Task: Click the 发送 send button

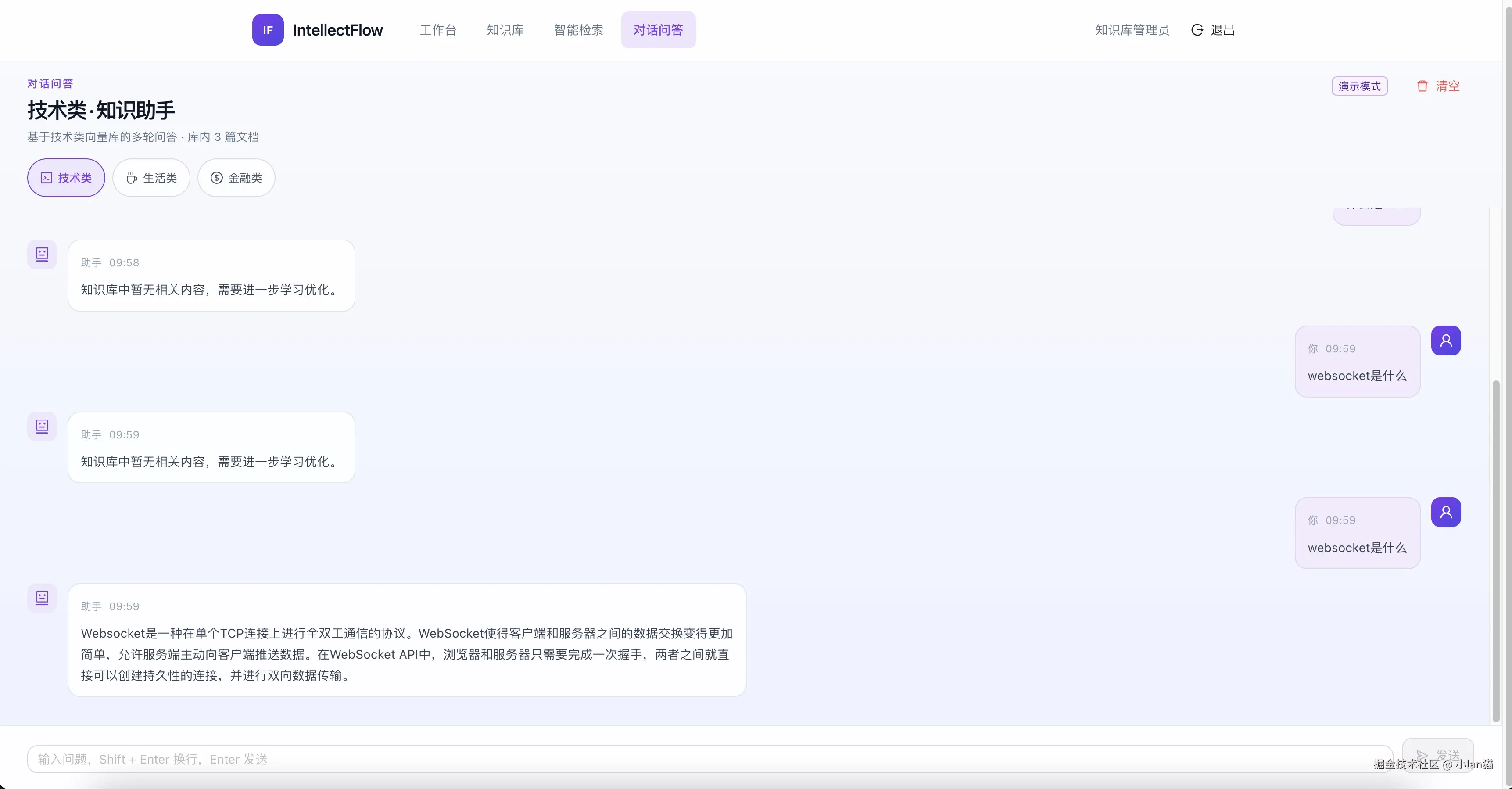Action: 1437,756
